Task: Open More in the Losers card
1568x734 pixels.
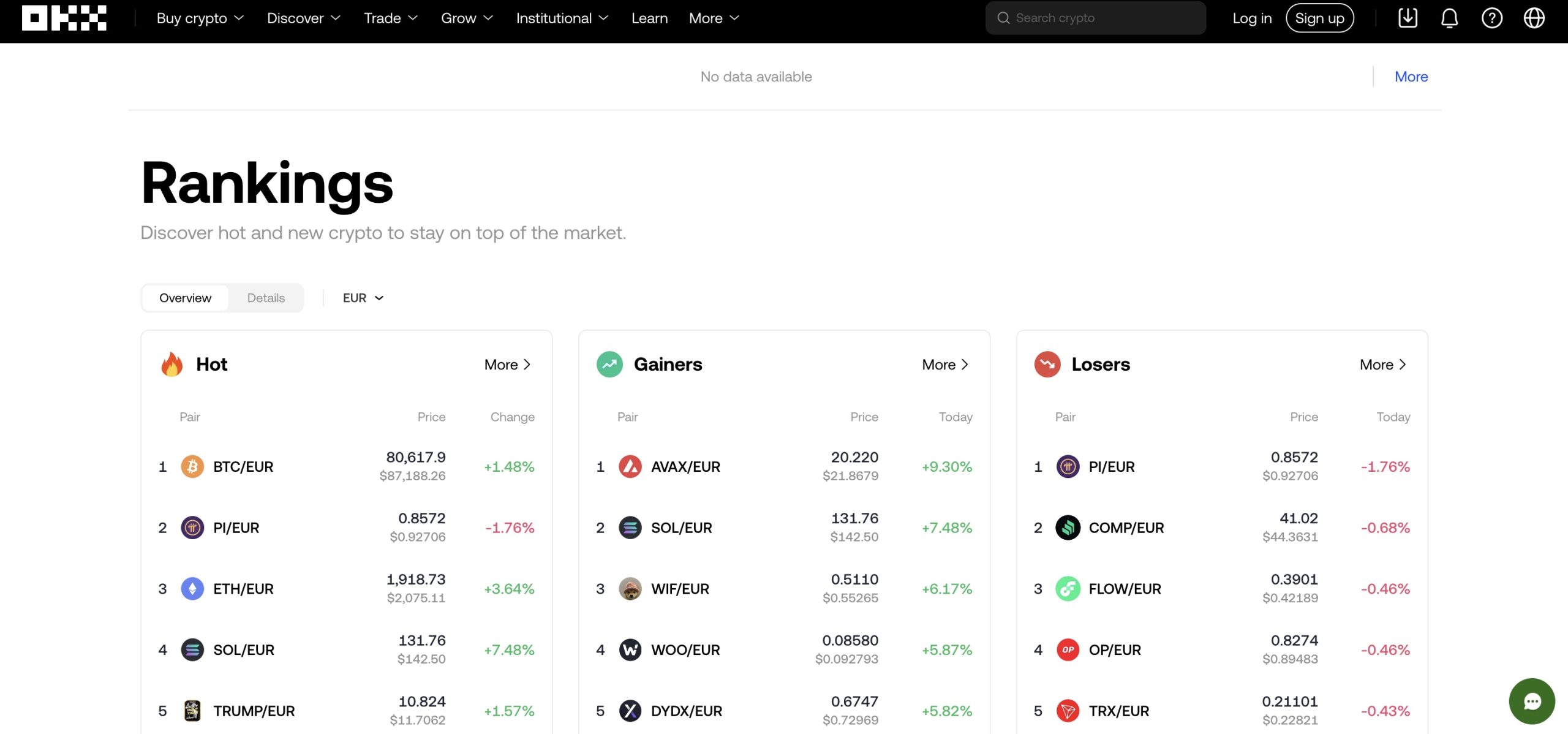Action: [x=1383, y=365]
